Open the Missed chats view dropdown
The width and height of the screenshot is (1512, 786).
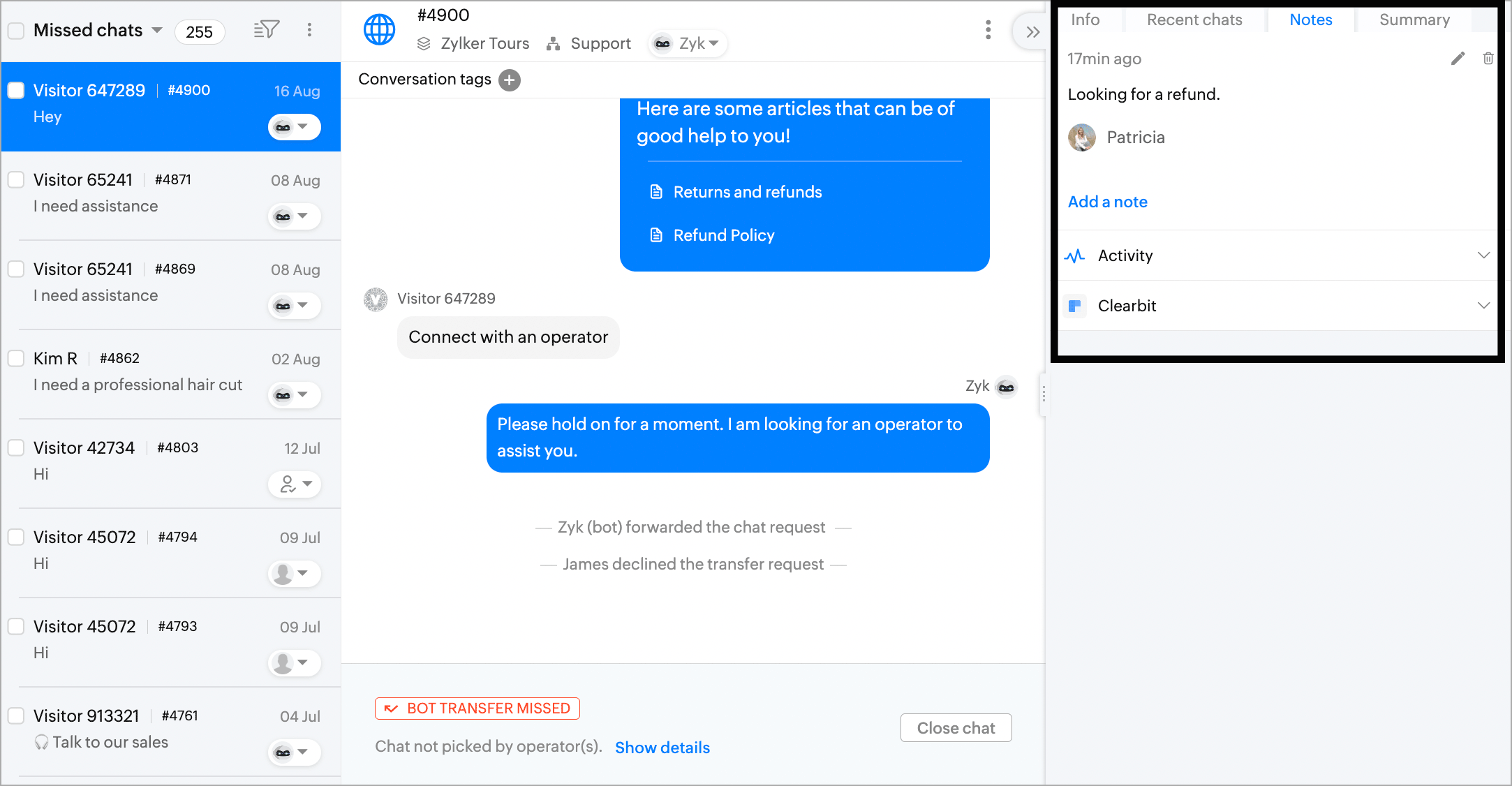(157, 30)
